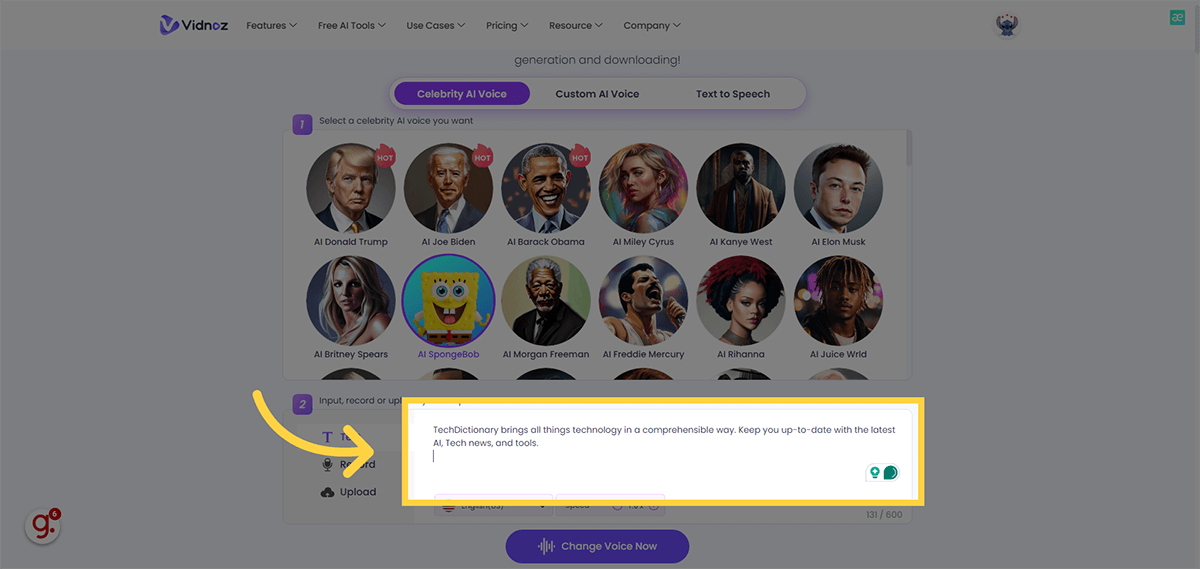The height and width of the screenshot is (569, 1200).
Task: Open the Grammarly badge showing 6 suggestions
Action: pyautogui.click(x=42, y=525)
